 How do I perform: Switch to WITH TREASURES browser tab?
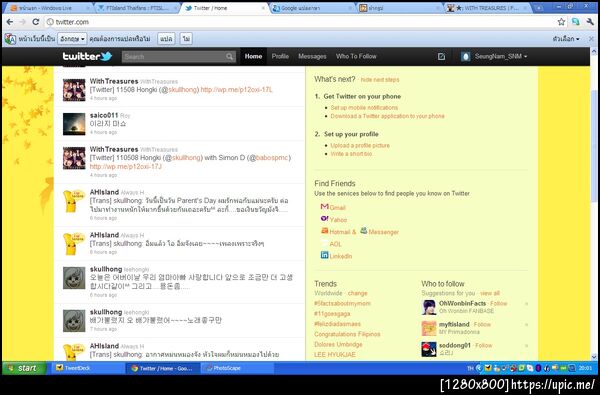[487, 8]
